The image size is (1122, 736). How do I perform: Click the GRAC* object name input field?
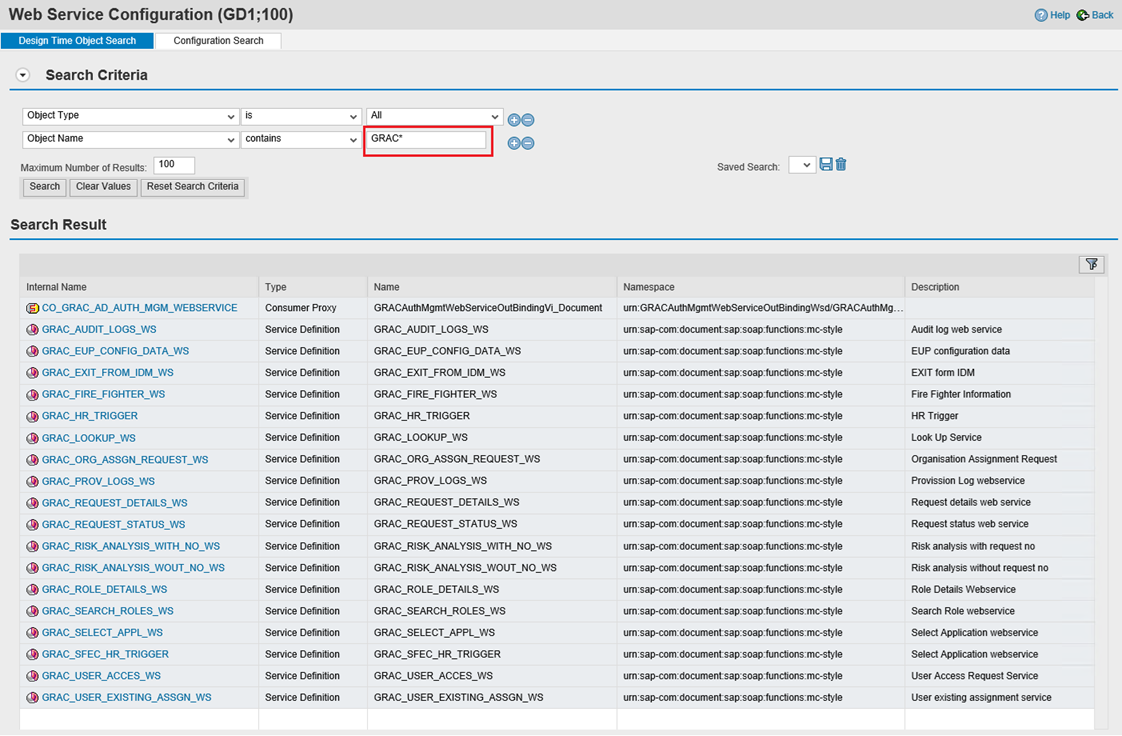click(x=427, y=139)
